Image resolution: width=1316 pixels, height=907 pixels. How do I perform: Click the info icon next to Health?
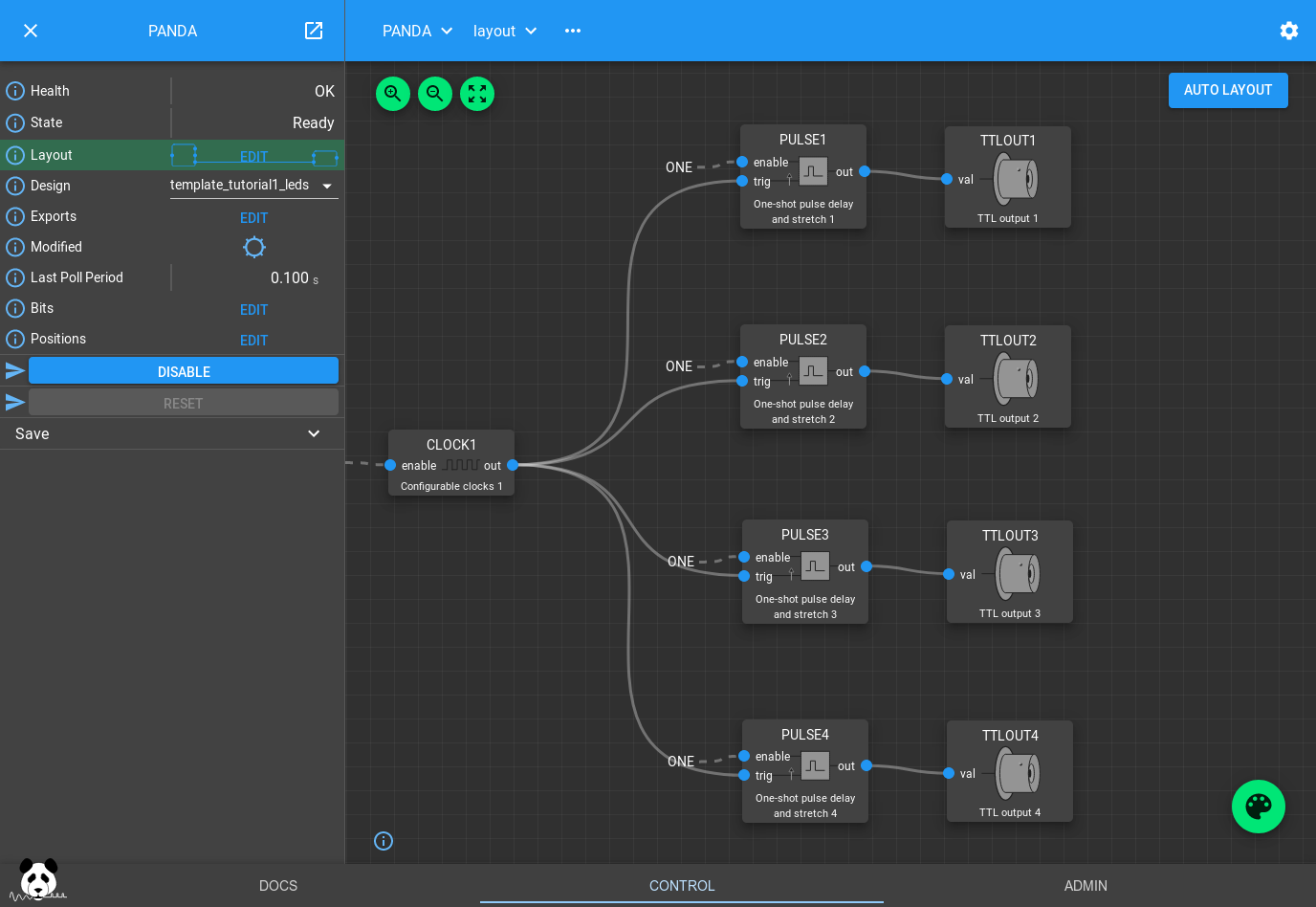[15, 91]
